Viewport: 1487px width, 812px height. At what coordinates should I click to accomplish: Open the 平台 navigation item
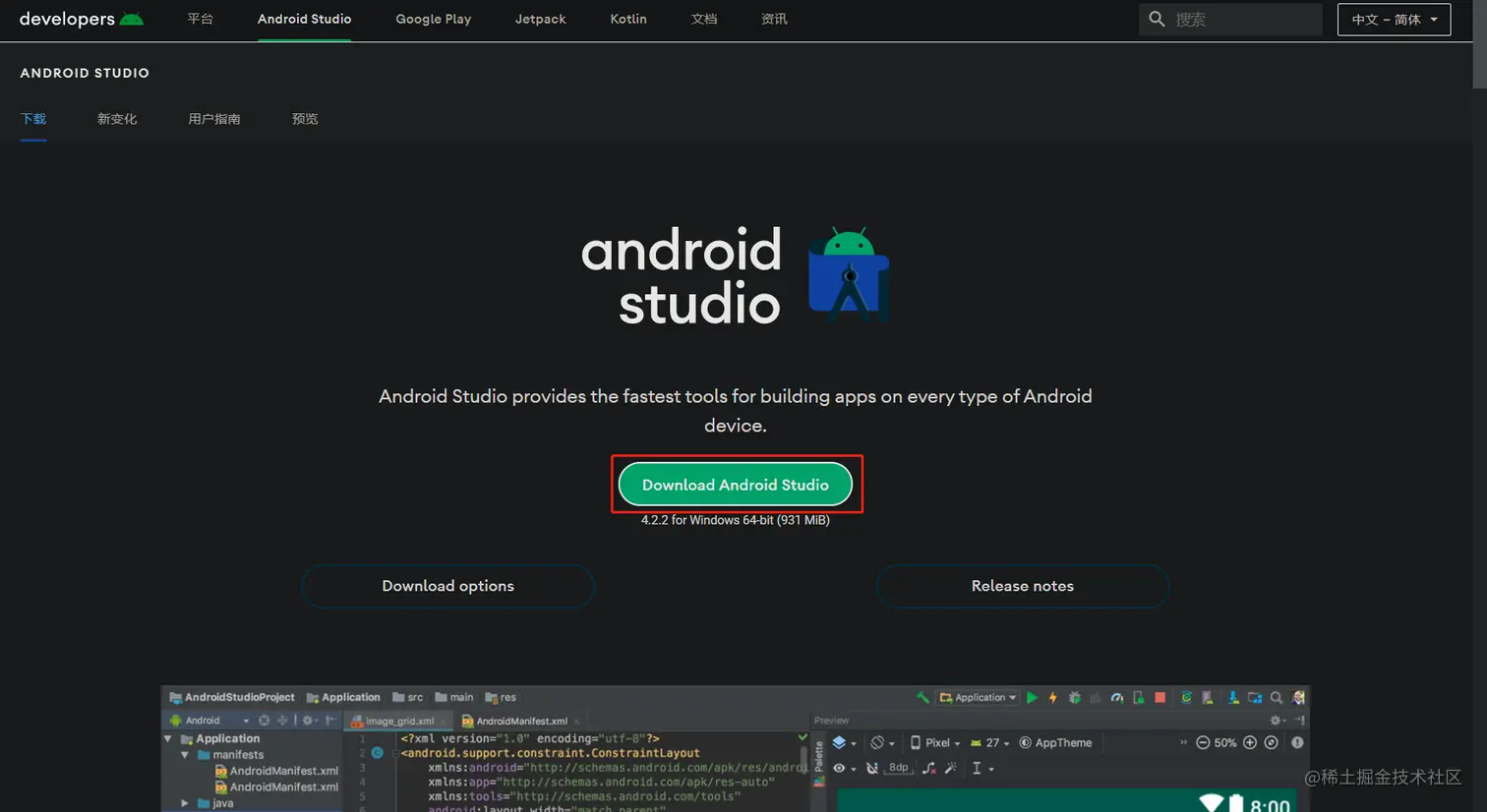[x=200, y=19]
